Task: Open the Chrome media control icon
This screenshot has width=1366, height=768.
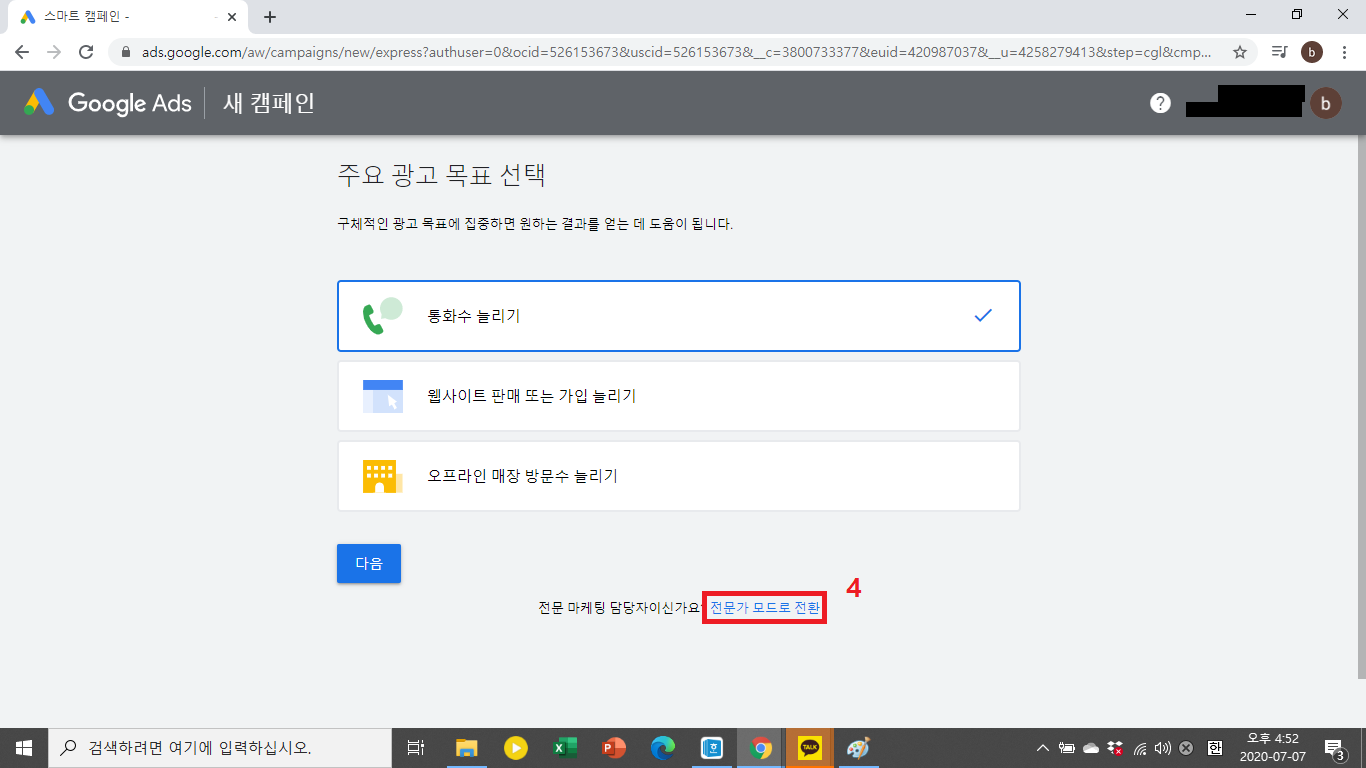Action: click(1279, 52)
